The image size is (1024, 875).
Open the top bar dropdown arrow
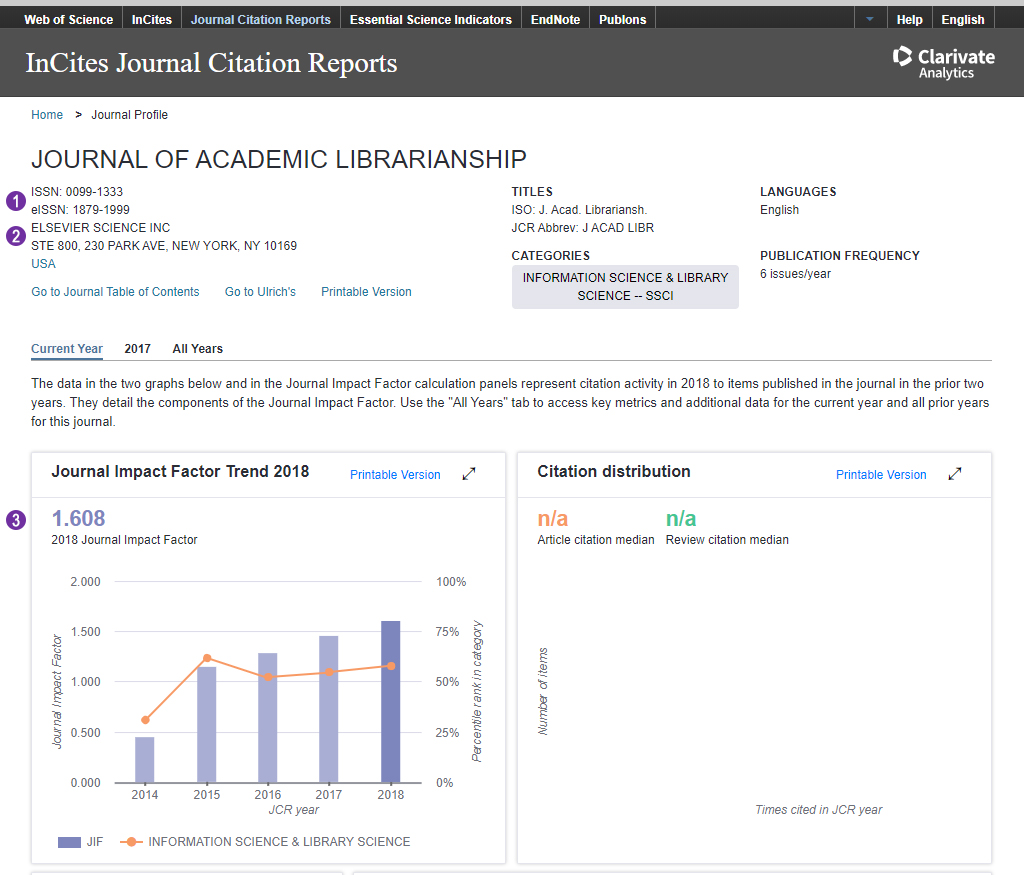[870, 19]
